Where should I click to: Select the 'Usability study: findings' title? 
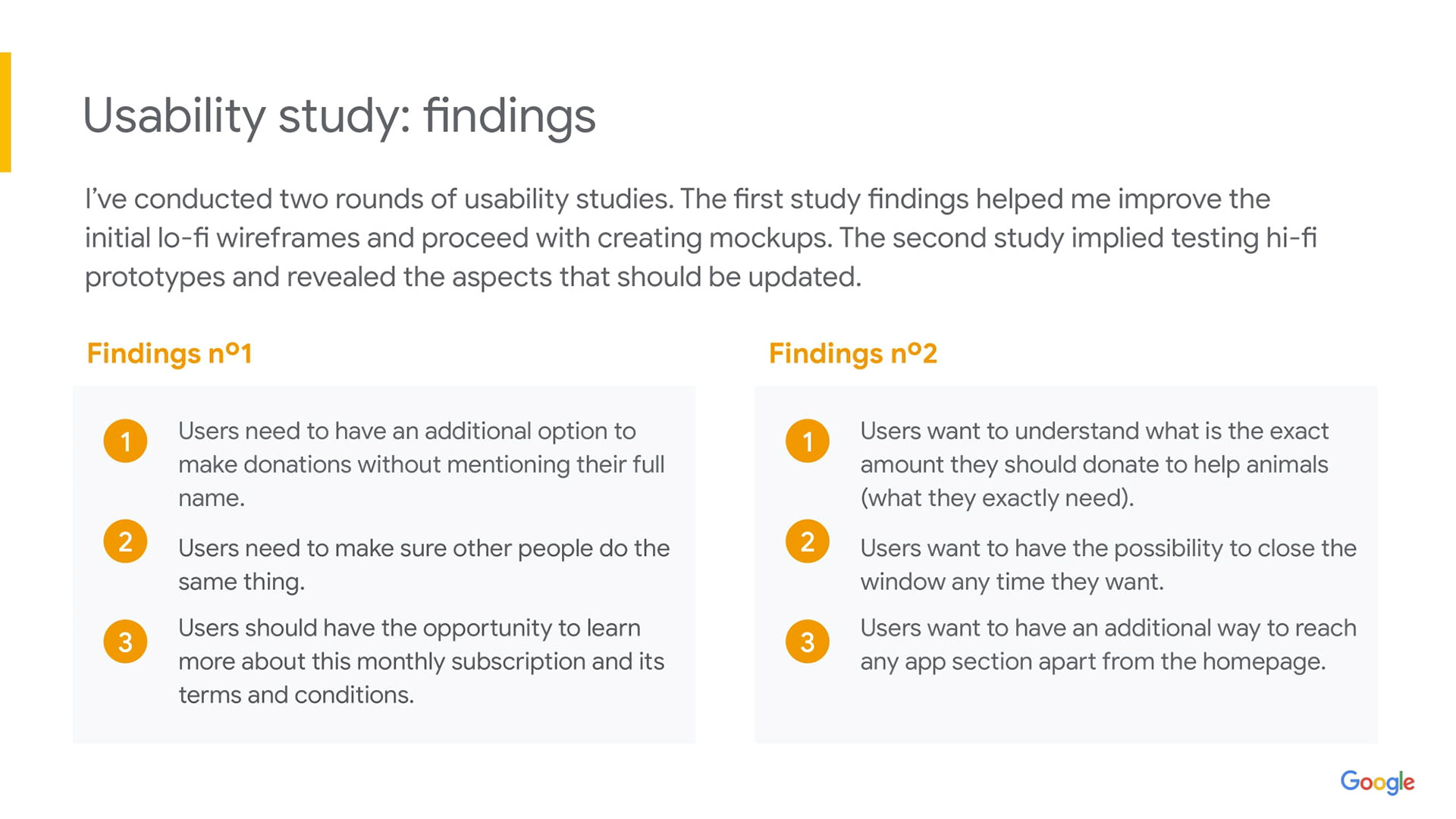point(339,116)
